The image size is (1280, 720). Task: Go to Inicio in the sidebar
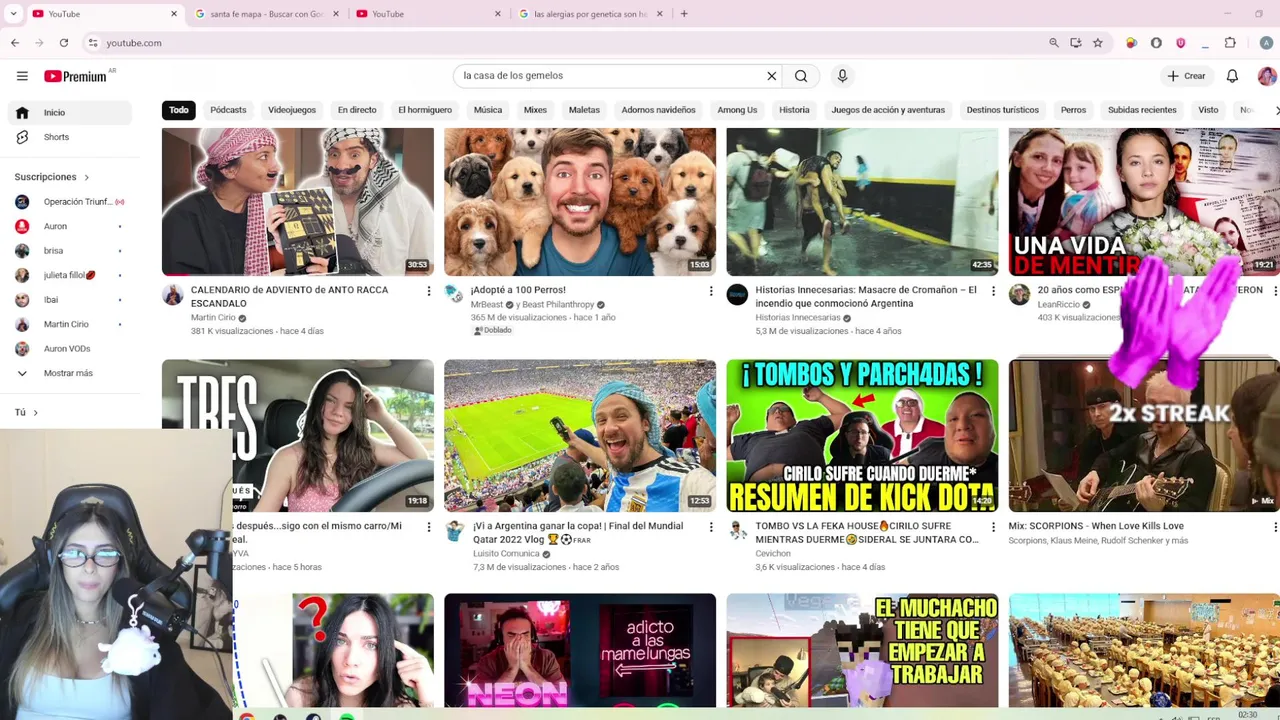pos(69,113)
